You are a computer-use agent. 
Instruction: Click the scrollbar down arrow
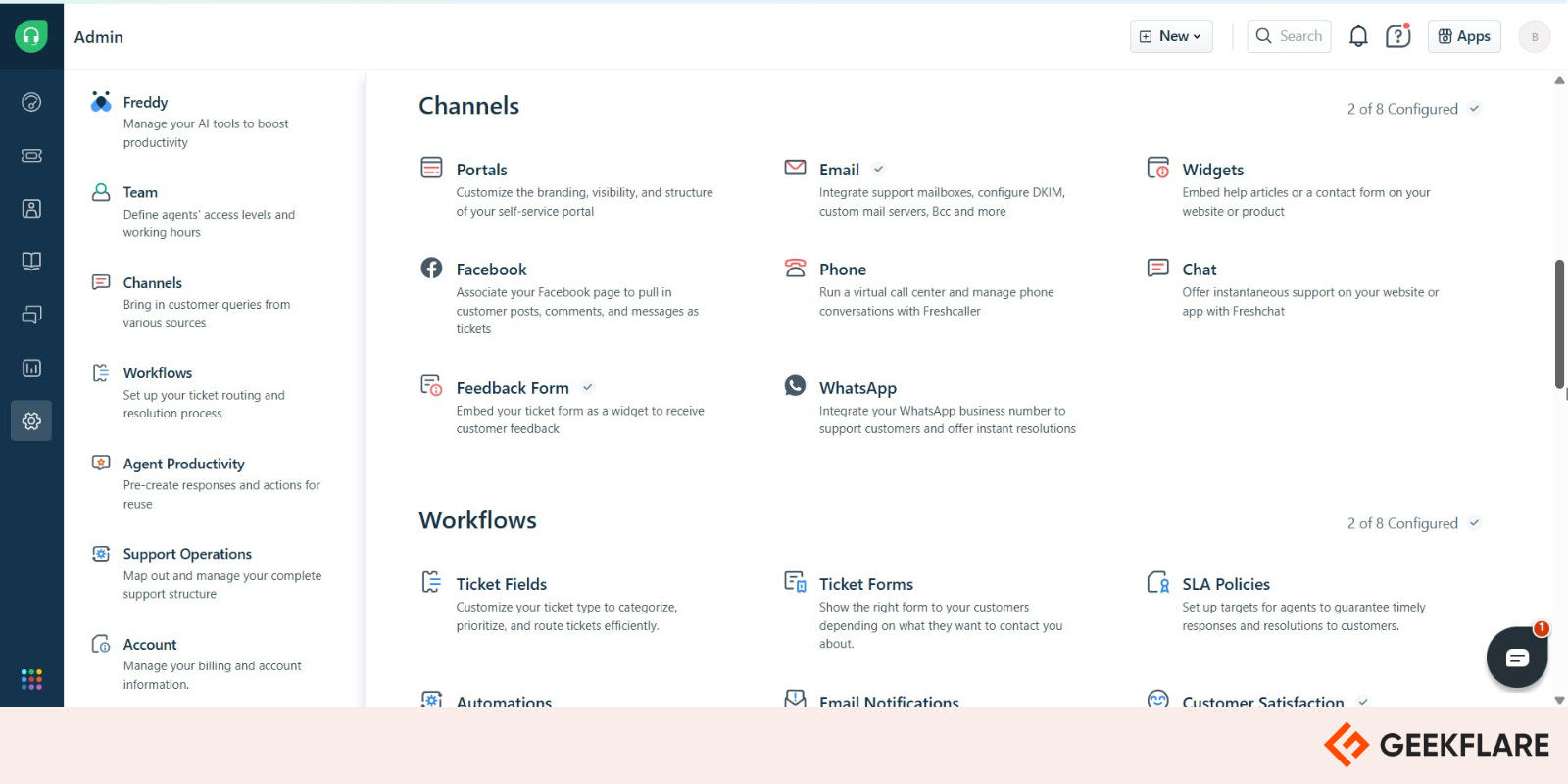pyautogui.click(x=1559, y=700)
